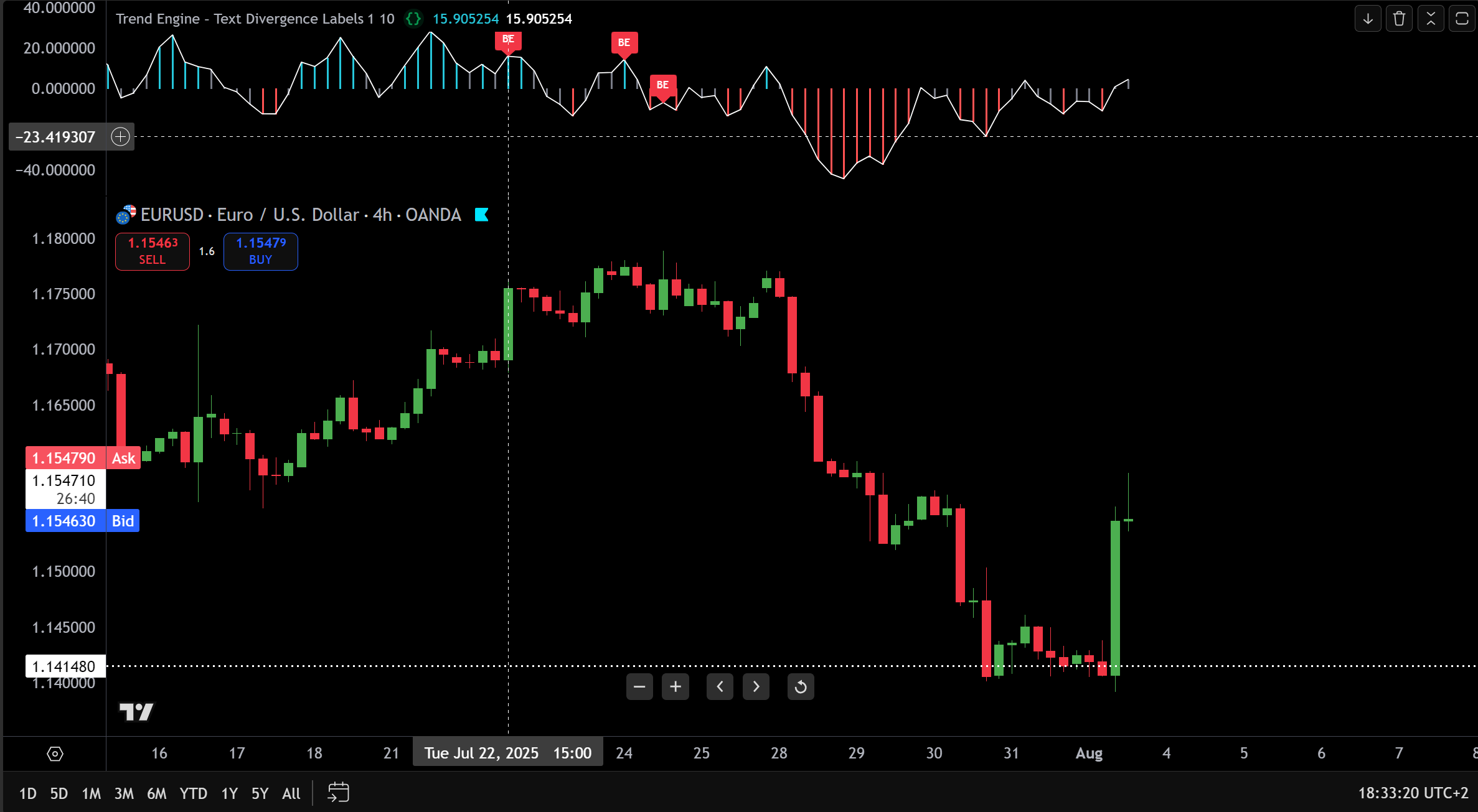Click the BUY 1.15479 button
The width and height of the screenshot is (1478, 812).
coord(261,251)
